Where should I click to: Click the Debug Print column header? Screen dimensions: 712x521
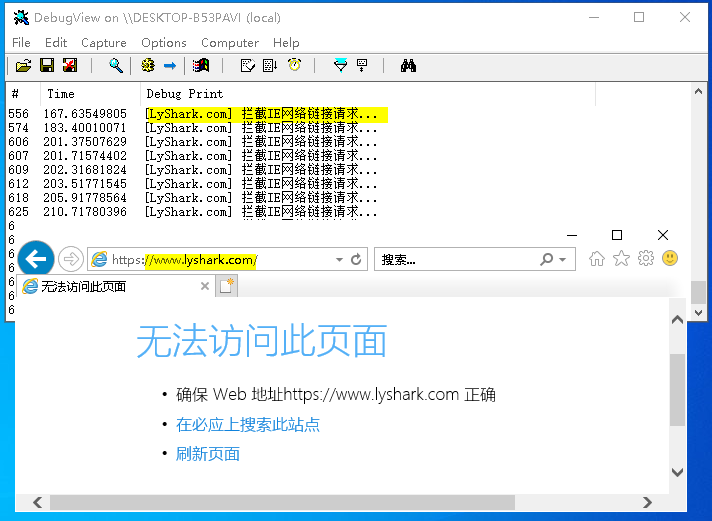tap(367, 94)
